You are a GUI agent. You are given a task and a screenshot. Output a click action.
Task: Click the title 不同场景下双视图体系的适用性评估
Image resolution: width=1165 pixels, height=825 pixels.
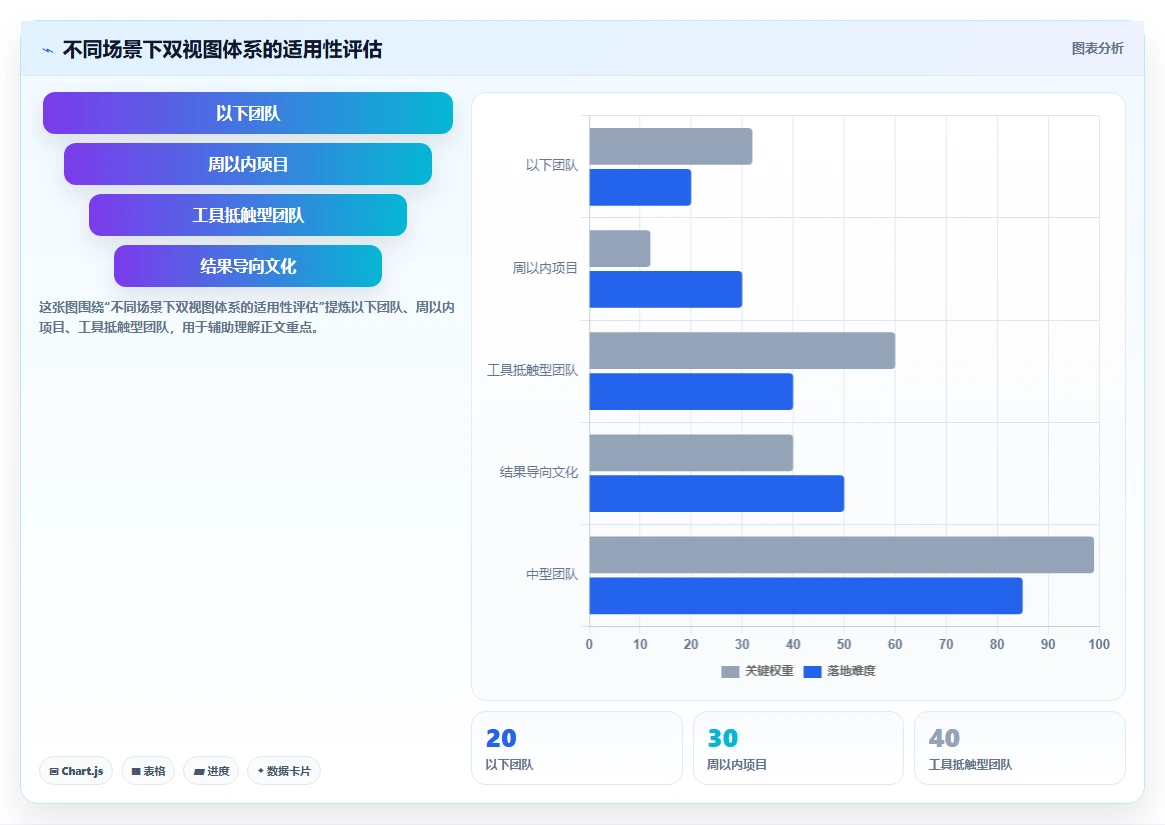[222, 49]
